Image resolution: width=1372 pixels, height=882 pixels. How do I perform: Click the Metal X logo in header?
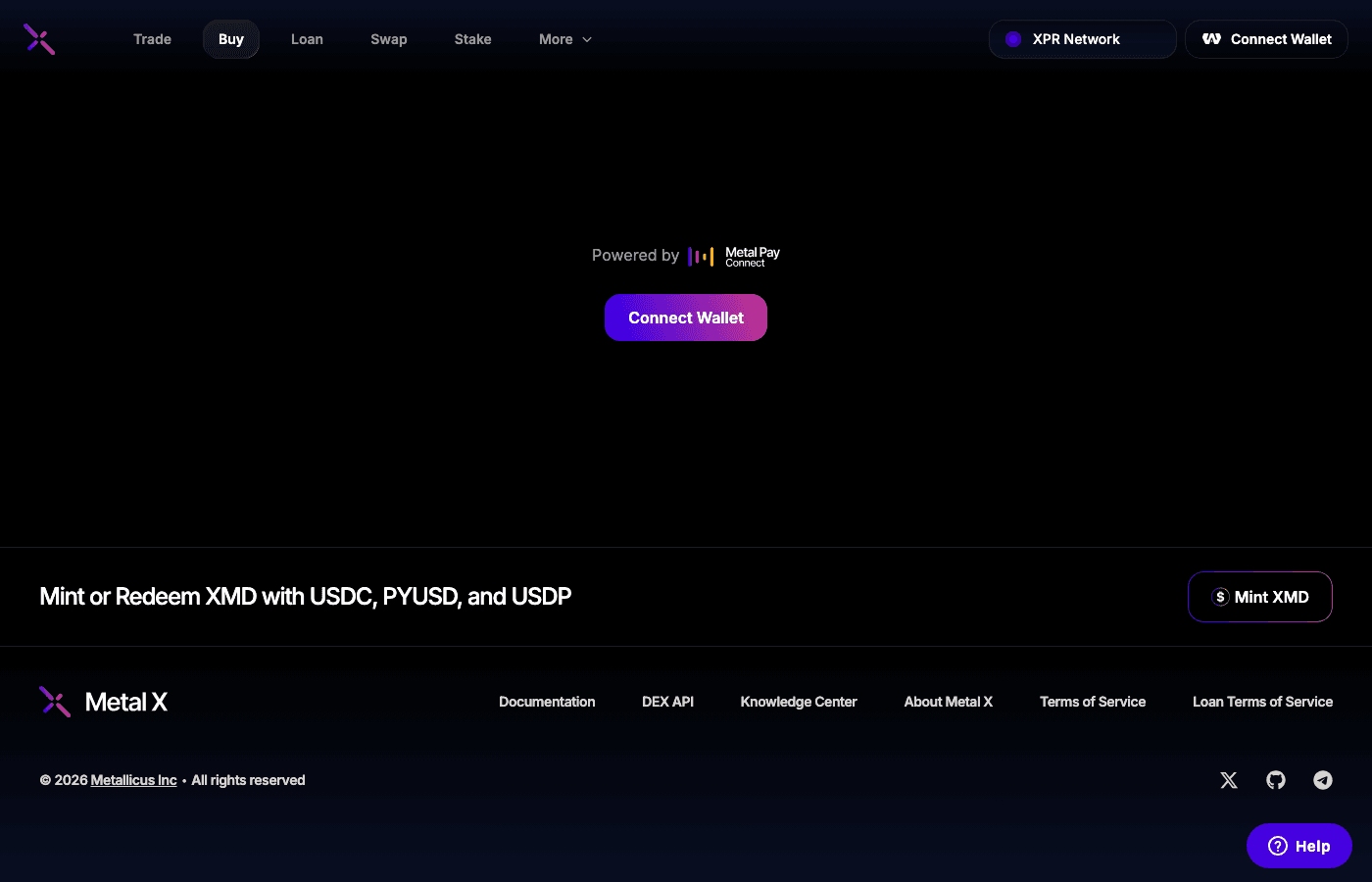pos(39,39)
